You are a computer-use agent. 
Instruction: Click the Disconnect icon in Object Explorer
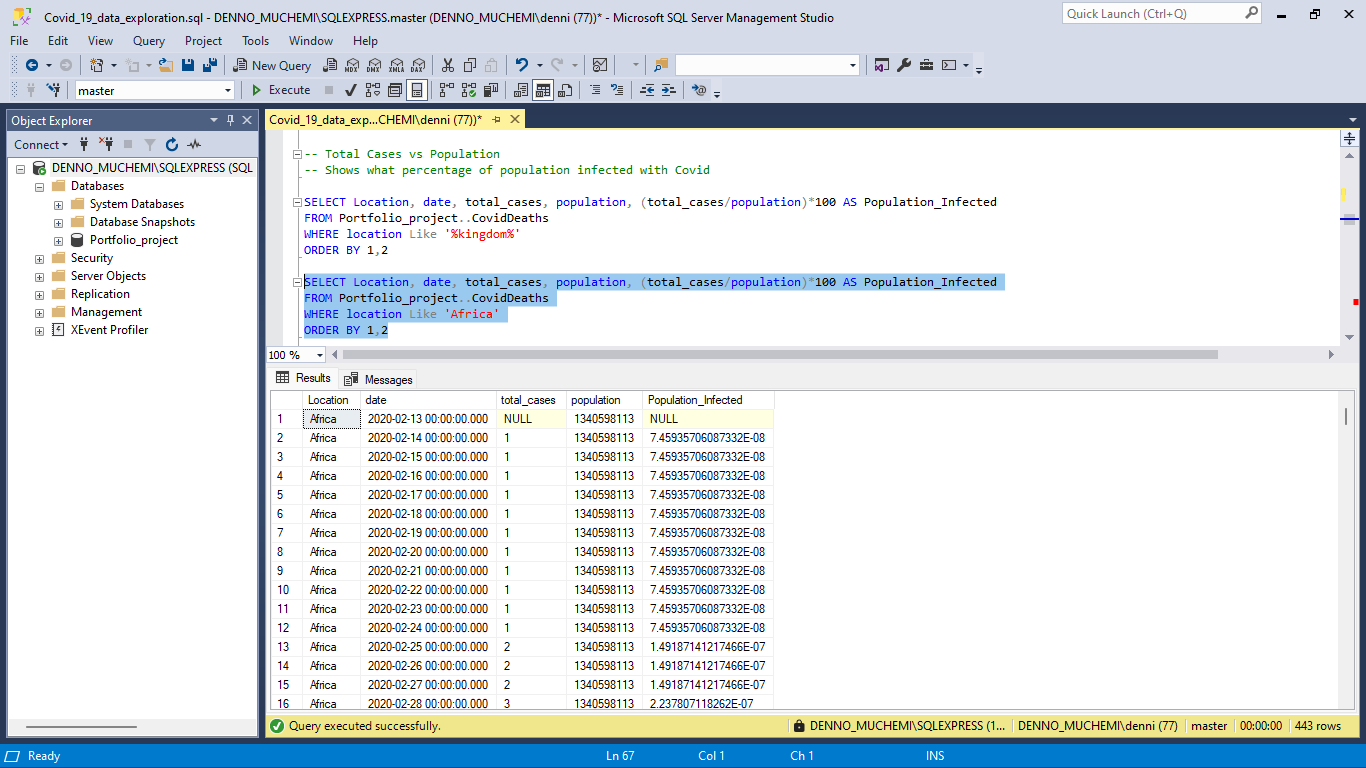coord(106,145)
